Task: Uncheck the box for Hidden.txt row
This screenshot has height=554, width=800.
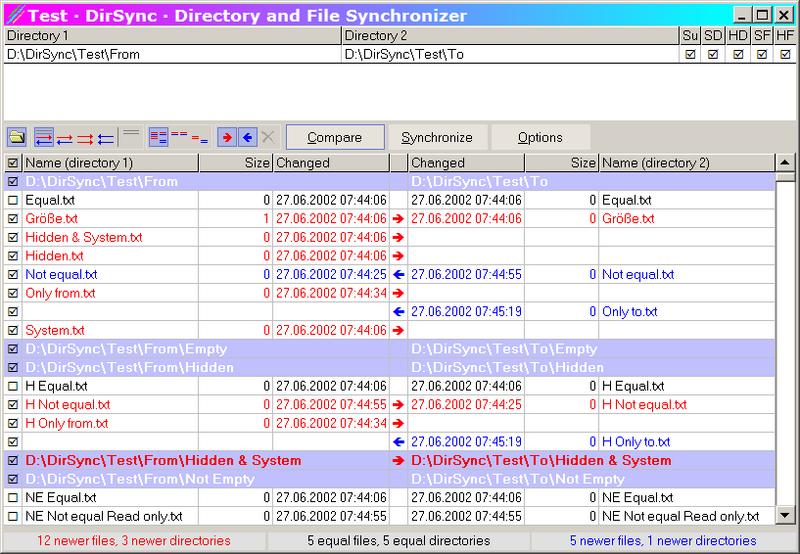Action: pos(13,256)
